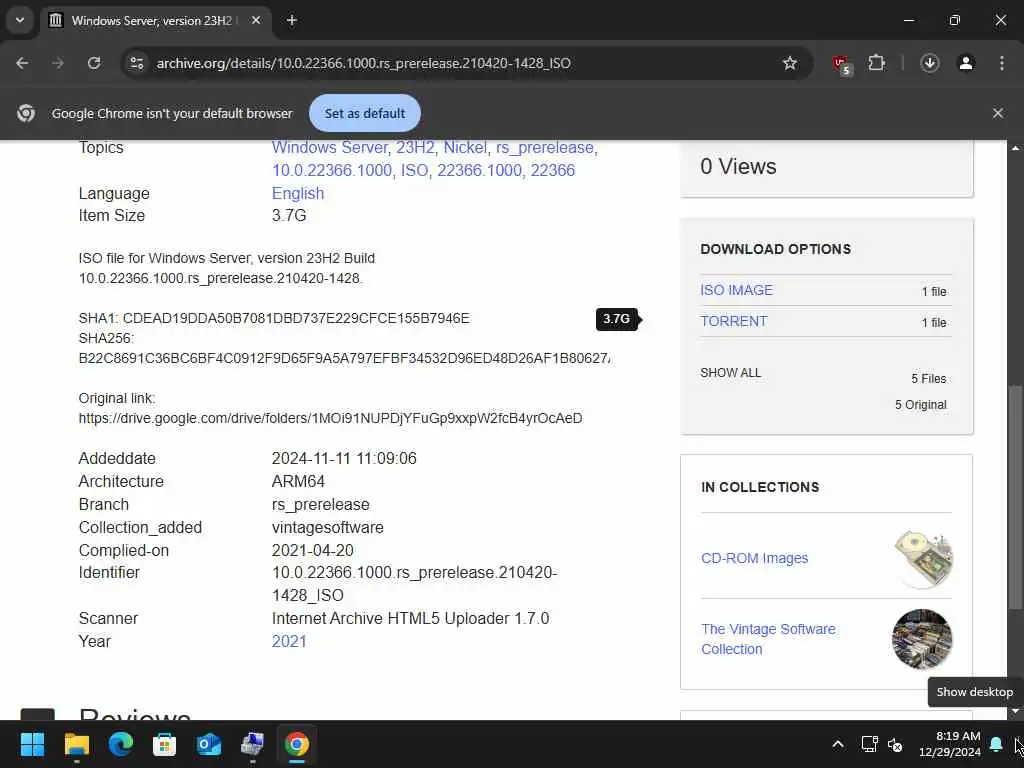Select the Windows Server, version 23H2 tab
This screenshot has height=768, width=1024.
(x=150, y=20)
